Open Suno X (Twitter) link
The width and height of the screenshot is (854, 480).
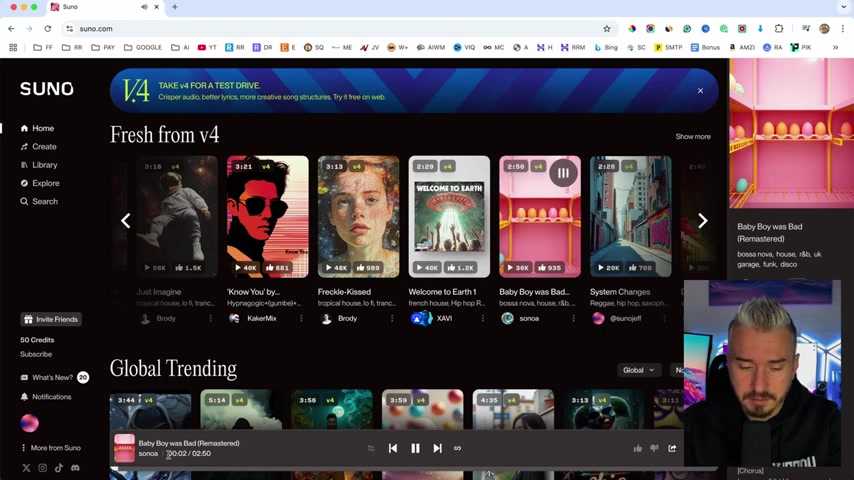(x=26, y=467)
